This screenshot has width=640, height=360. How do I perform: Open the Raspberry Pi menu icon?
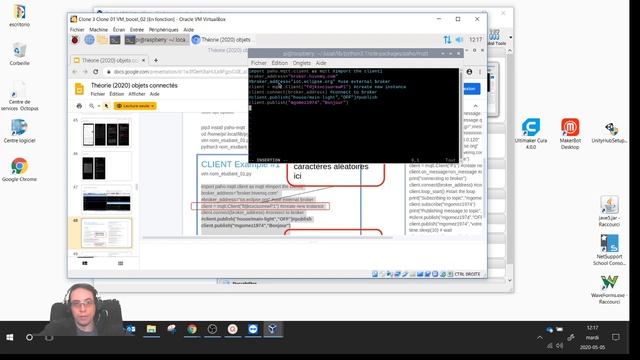[x=75, y=40]
